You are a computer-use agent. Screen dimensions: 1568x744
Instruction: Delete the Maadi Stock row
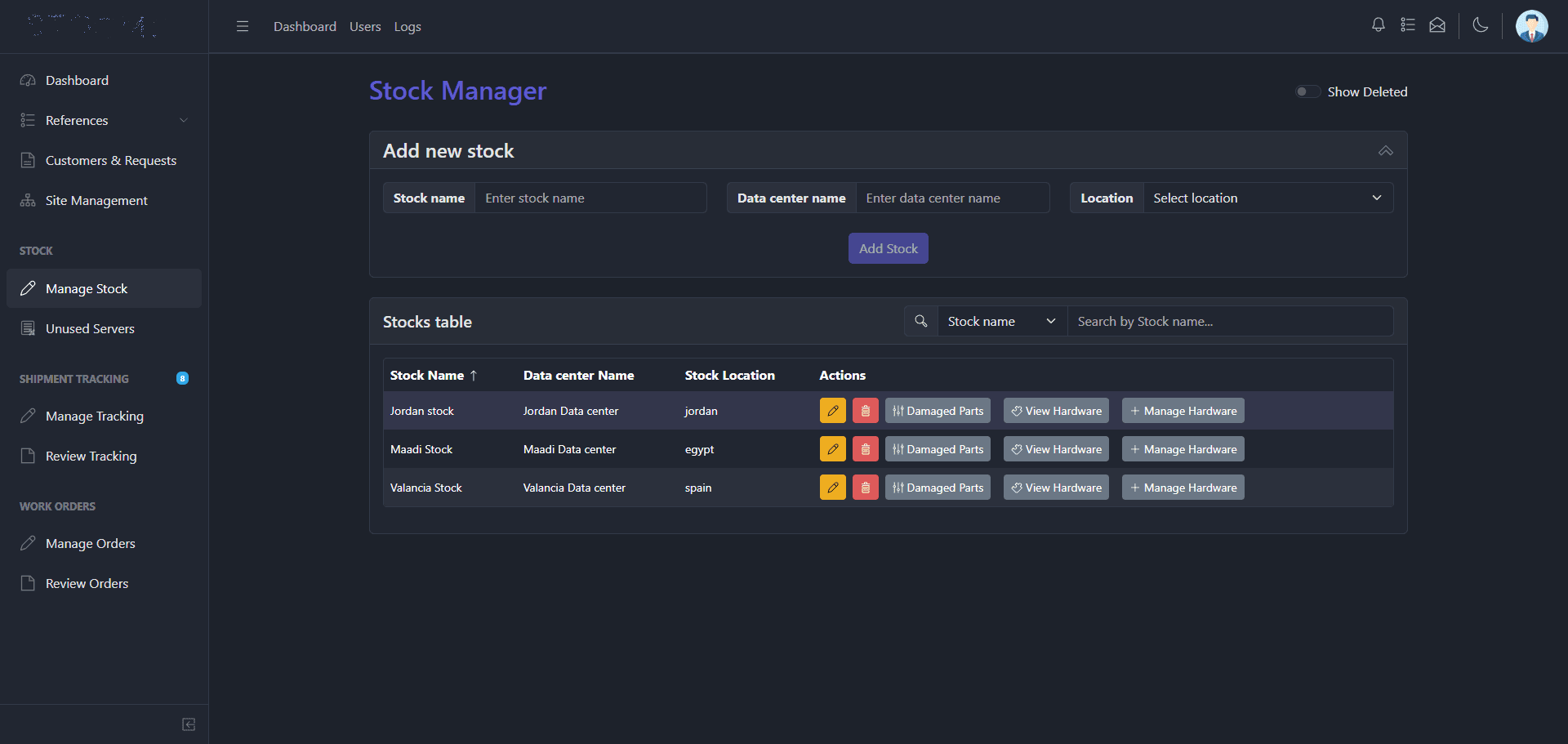point(866,449)
